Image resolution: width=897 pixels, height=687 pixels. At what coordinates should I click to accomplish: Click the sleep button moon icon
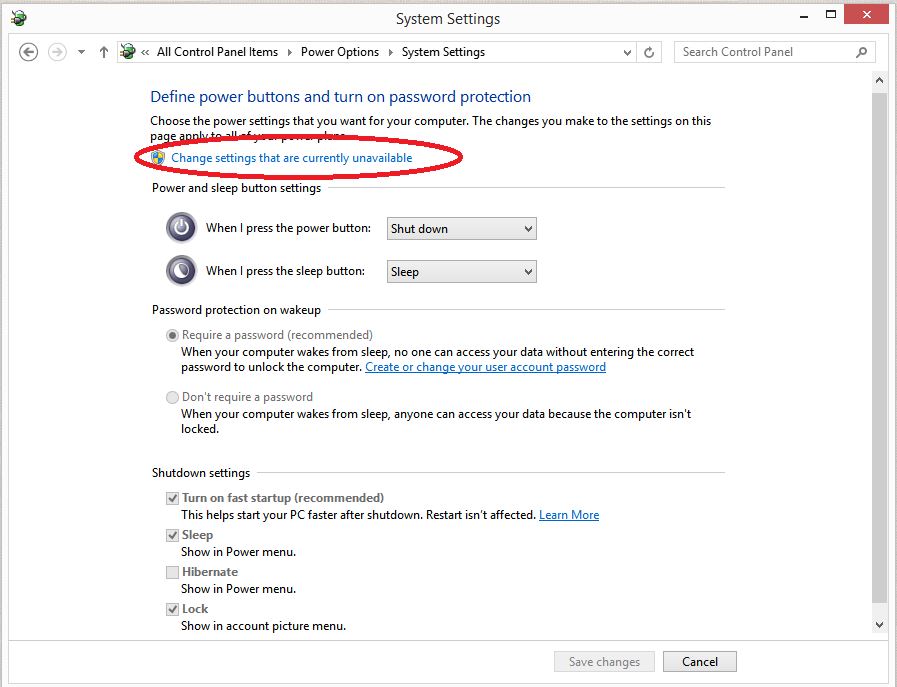[181, 271]
